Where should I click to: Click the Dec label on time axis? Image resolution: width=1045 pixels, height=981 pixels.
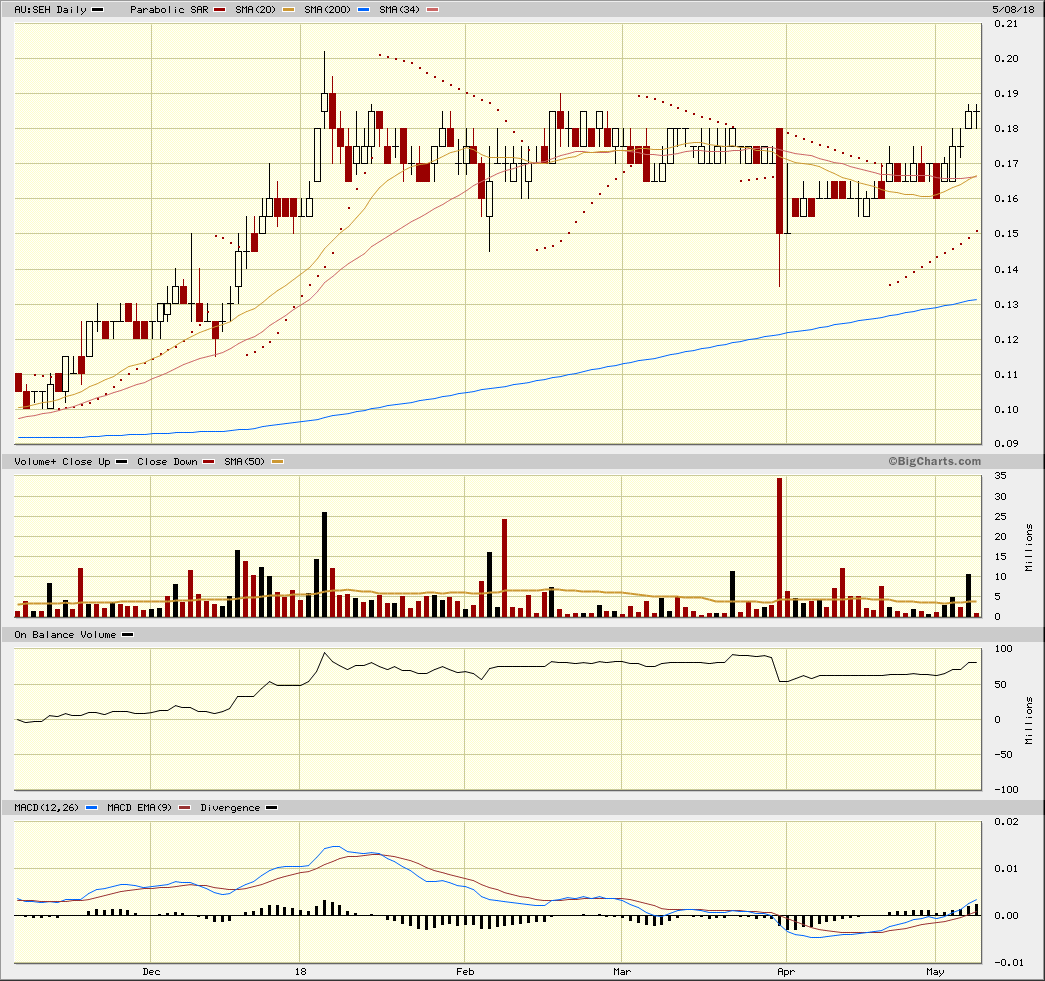click(151, 971)
